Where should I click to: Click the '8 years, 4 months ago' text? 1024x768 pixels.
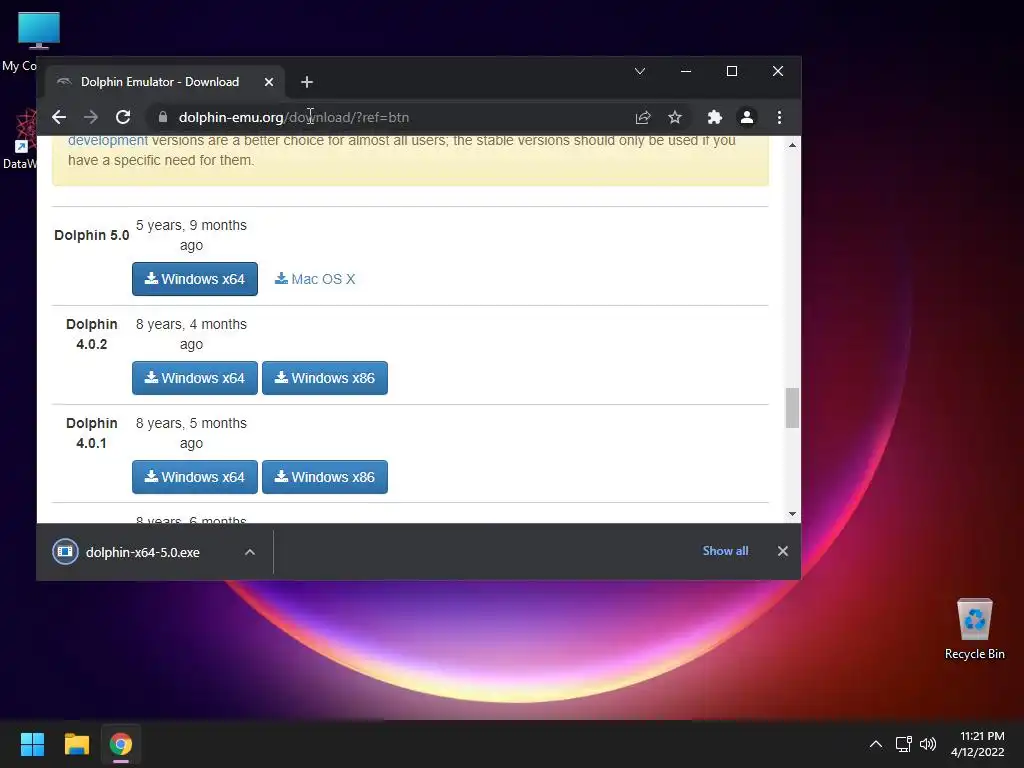tap(191, 334)
